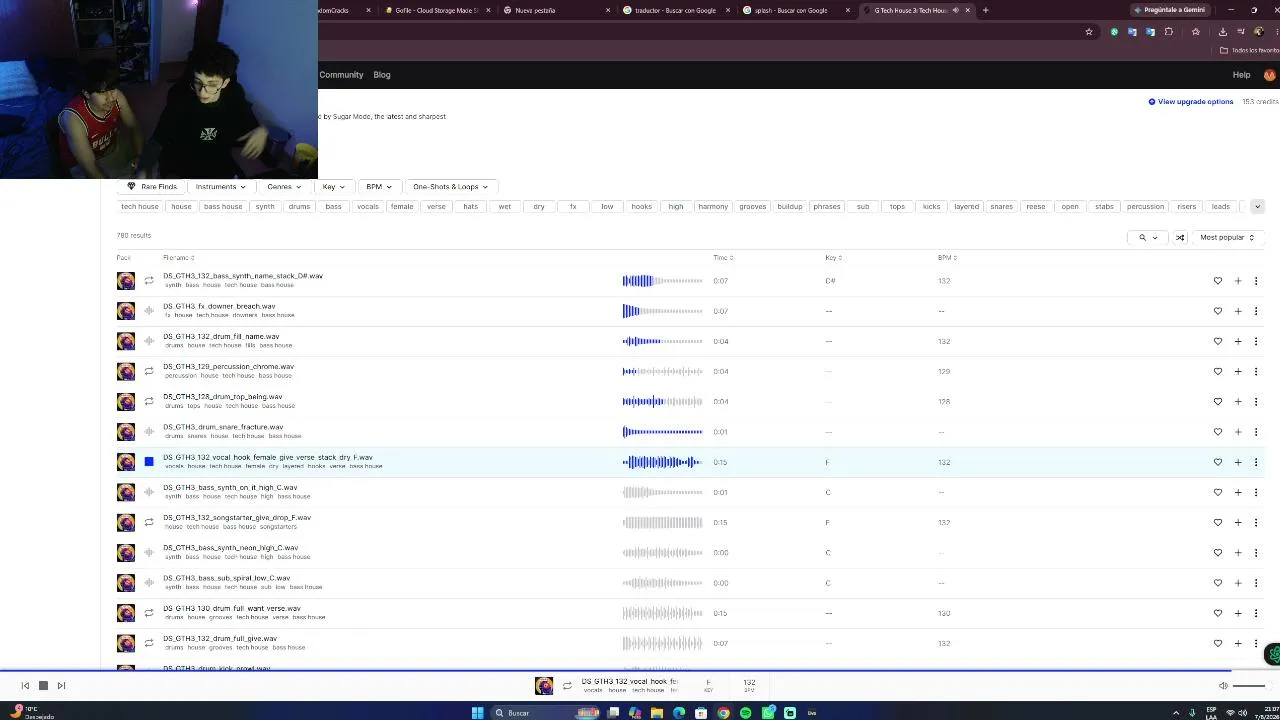
Task: Open File Explorer from taskbar
Action: coord(657,712)
